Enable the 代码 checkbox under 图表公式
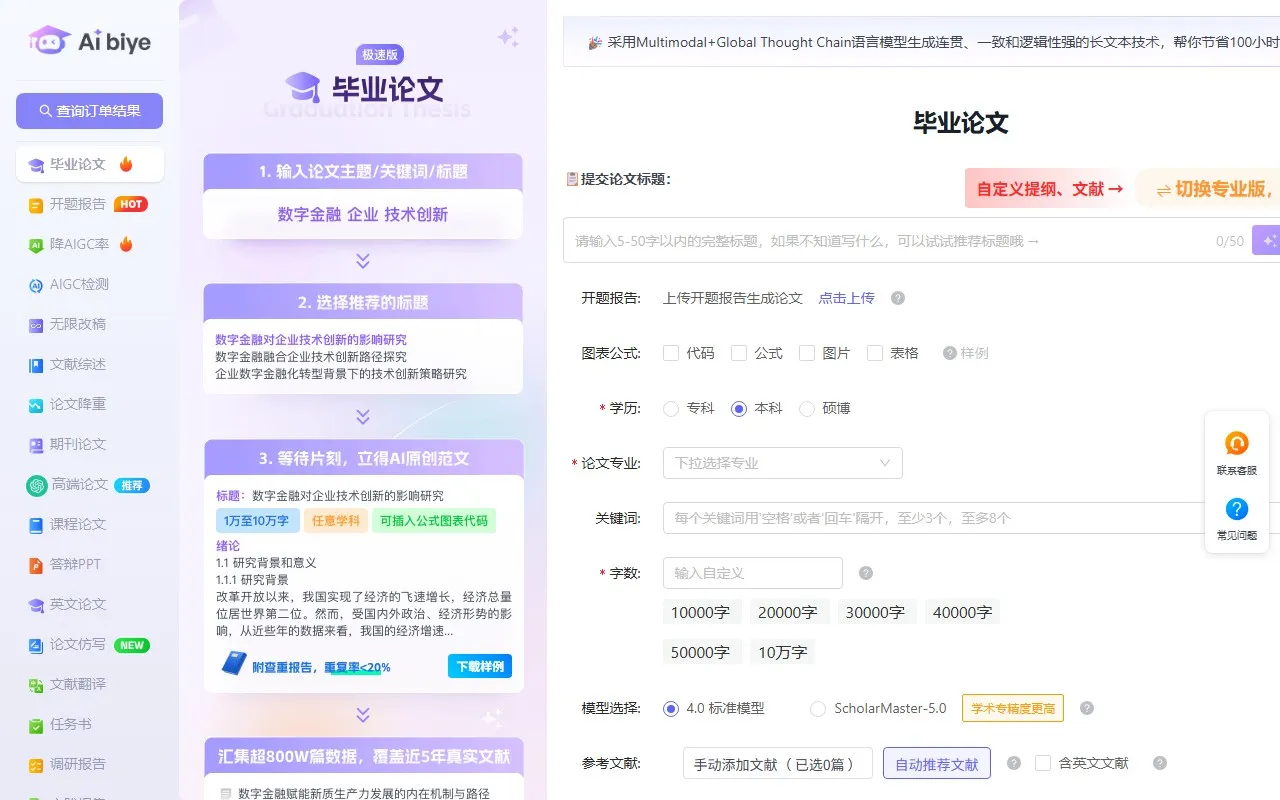The height and width of the screenshot is (800, 1280). [670, 353]
